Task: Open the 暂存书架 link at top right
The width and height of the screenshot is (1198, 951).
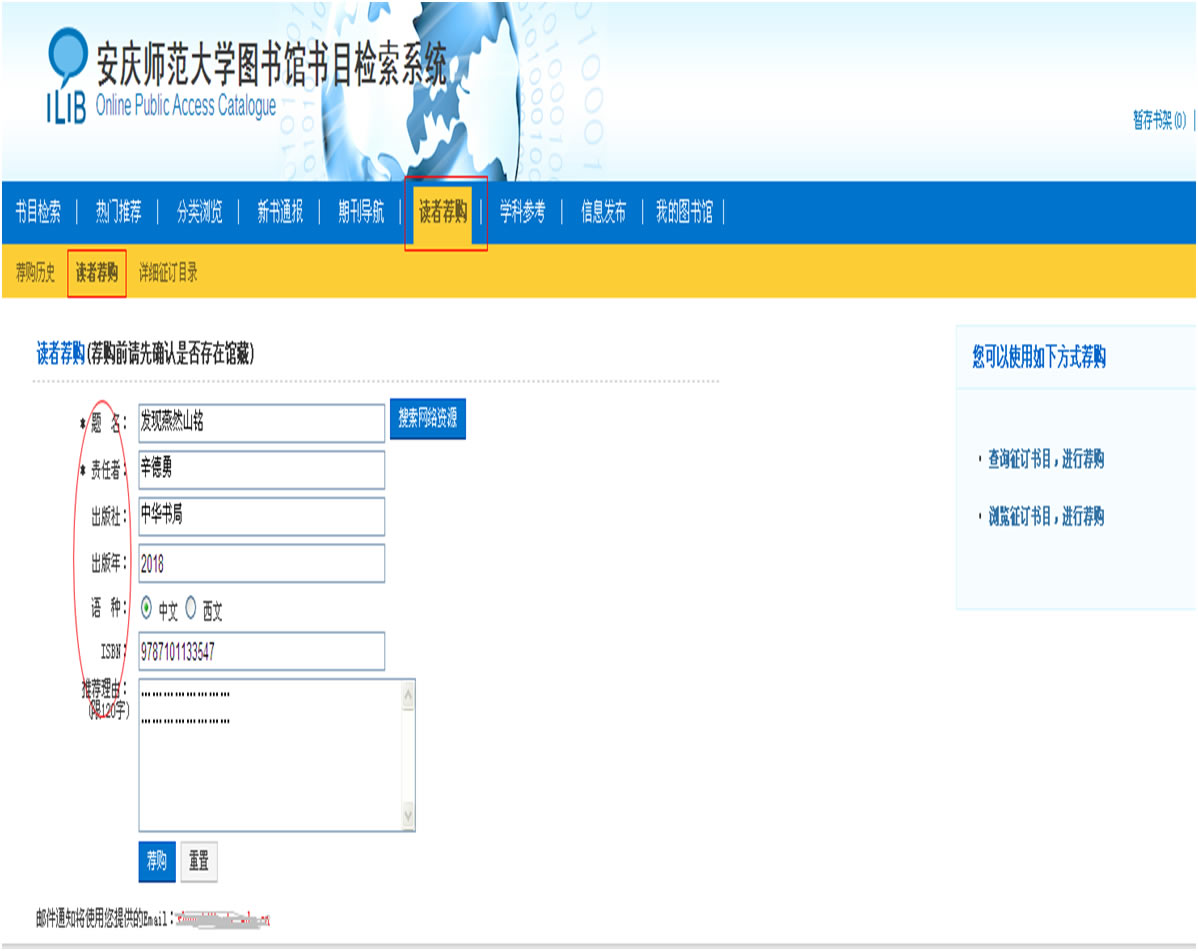Action: coord(1159,121)
